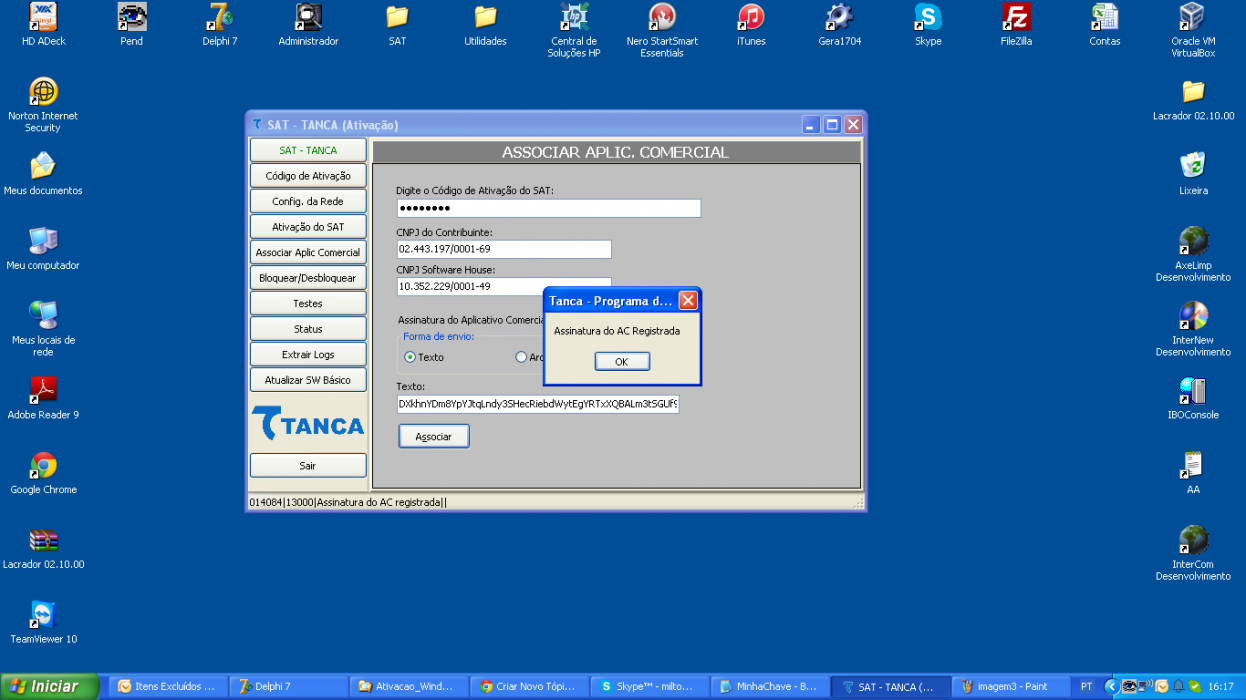Viewport: 1246px width, 700px height.
Task: Click Extrair Logs button
Action: coord(308,354)
